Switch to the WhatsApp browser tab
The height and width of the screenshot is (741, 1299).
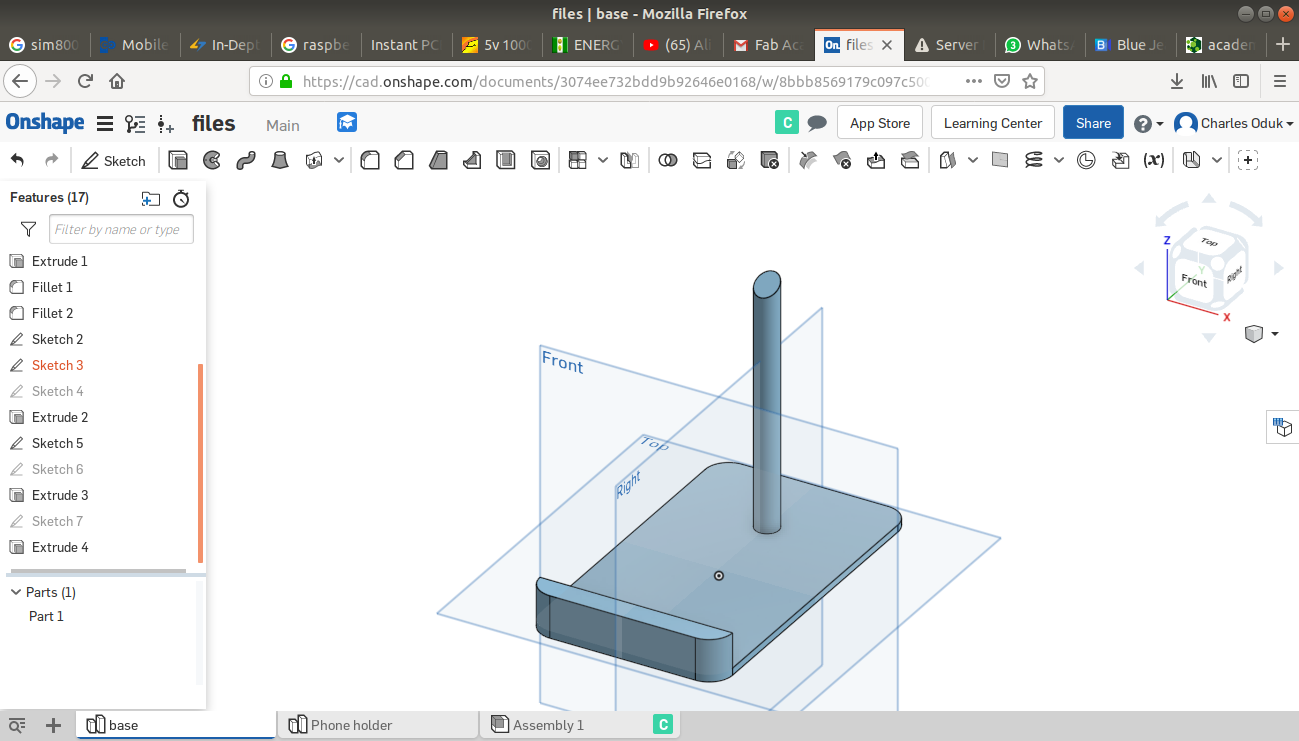(x=1039, y=45)
